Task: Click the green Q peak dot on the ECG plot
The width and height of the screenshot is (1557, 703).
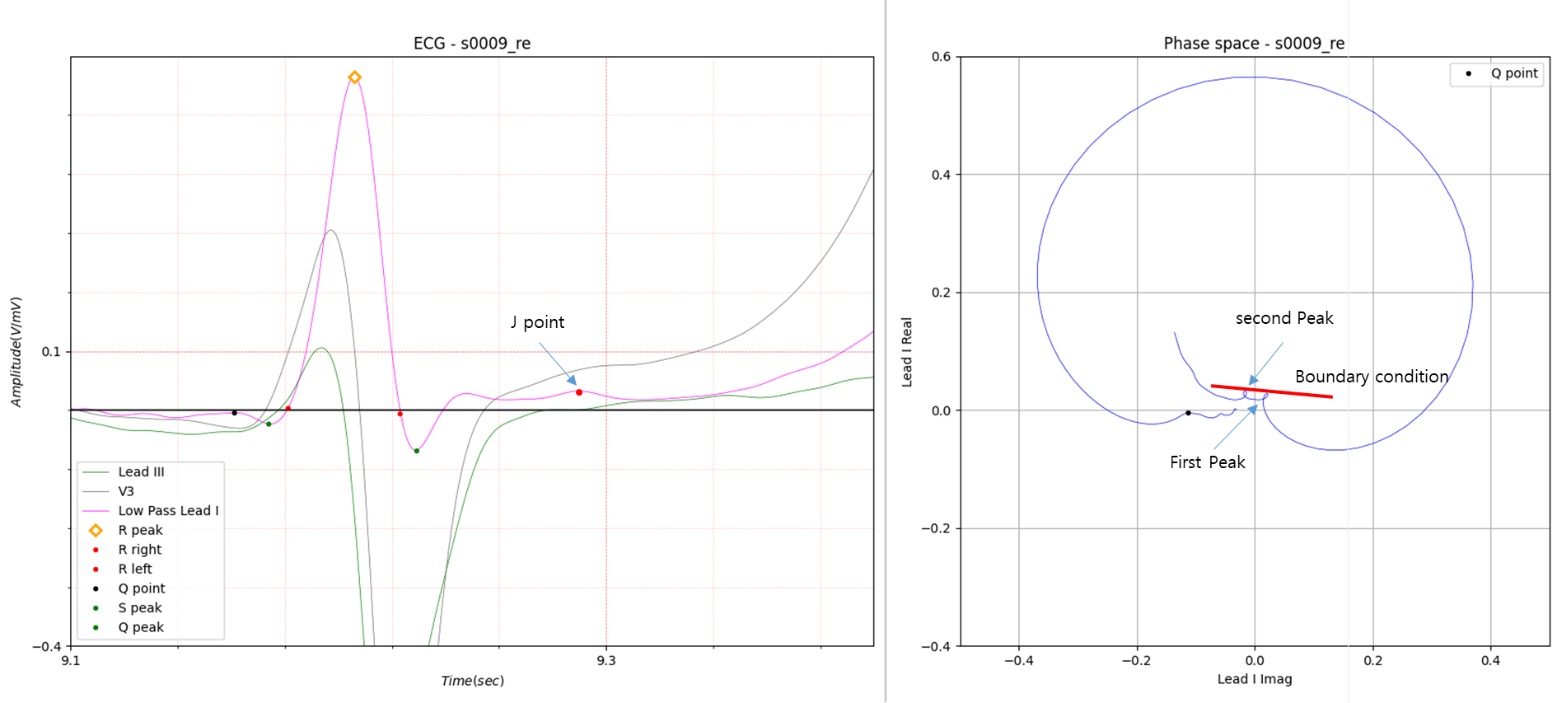Action: 268,424
